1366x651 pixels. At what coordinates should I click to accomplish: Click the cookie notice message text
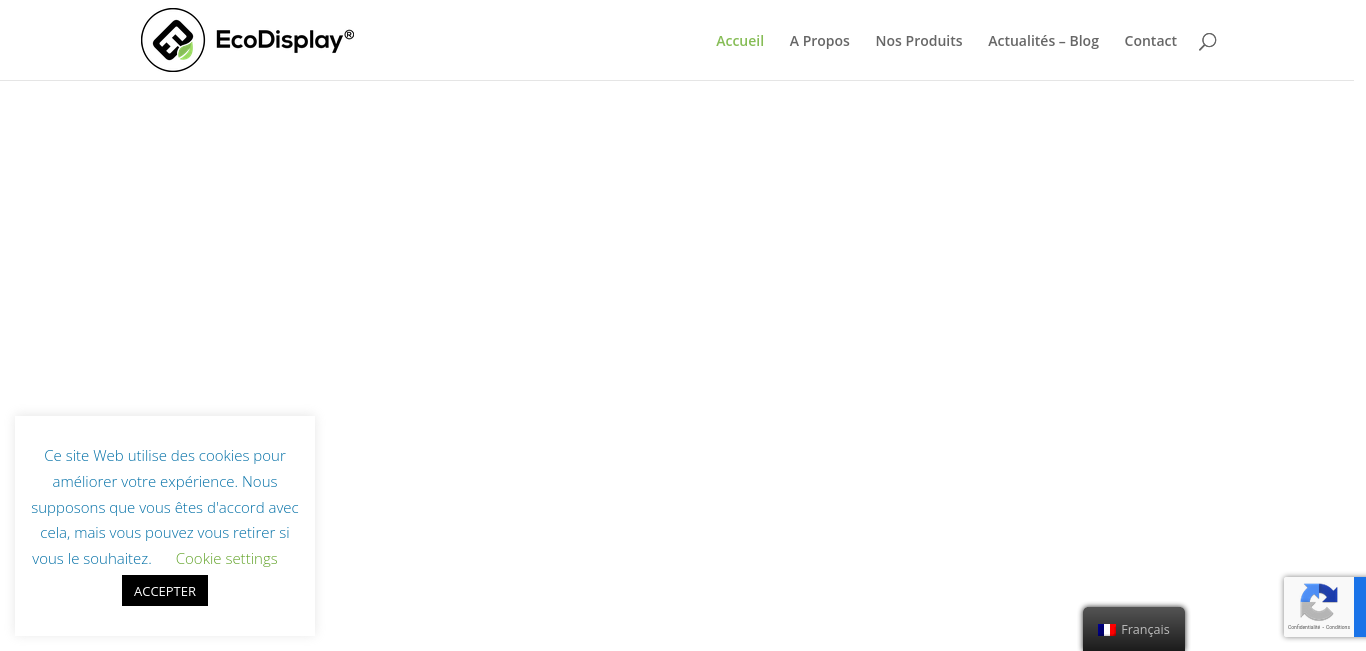coord(165,507)
